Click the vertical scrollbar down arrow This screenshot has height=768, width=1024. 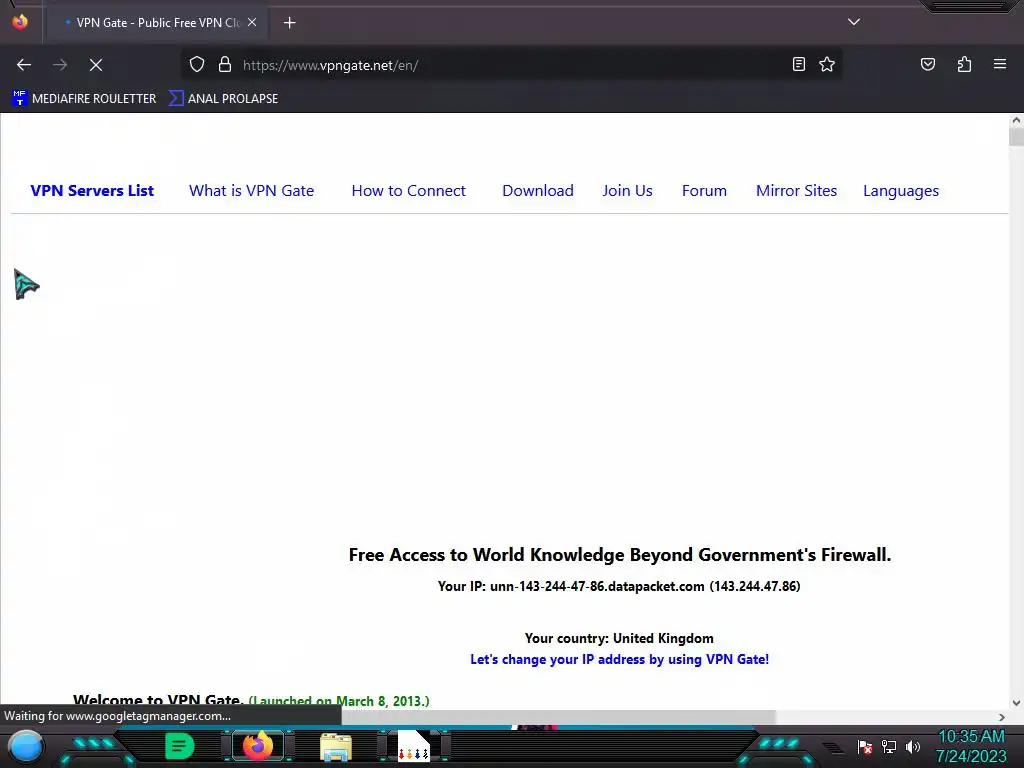click(1016, 703)
